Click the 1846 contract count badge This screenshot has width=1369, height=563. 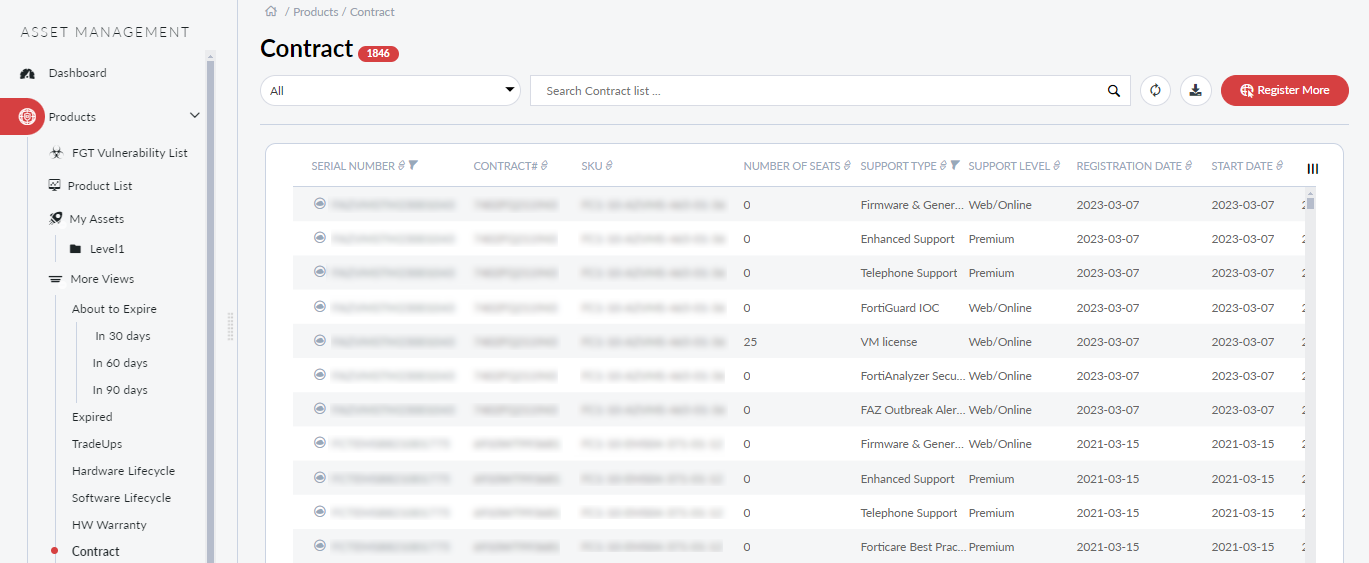pyautogui.click(x=378, y=54)
